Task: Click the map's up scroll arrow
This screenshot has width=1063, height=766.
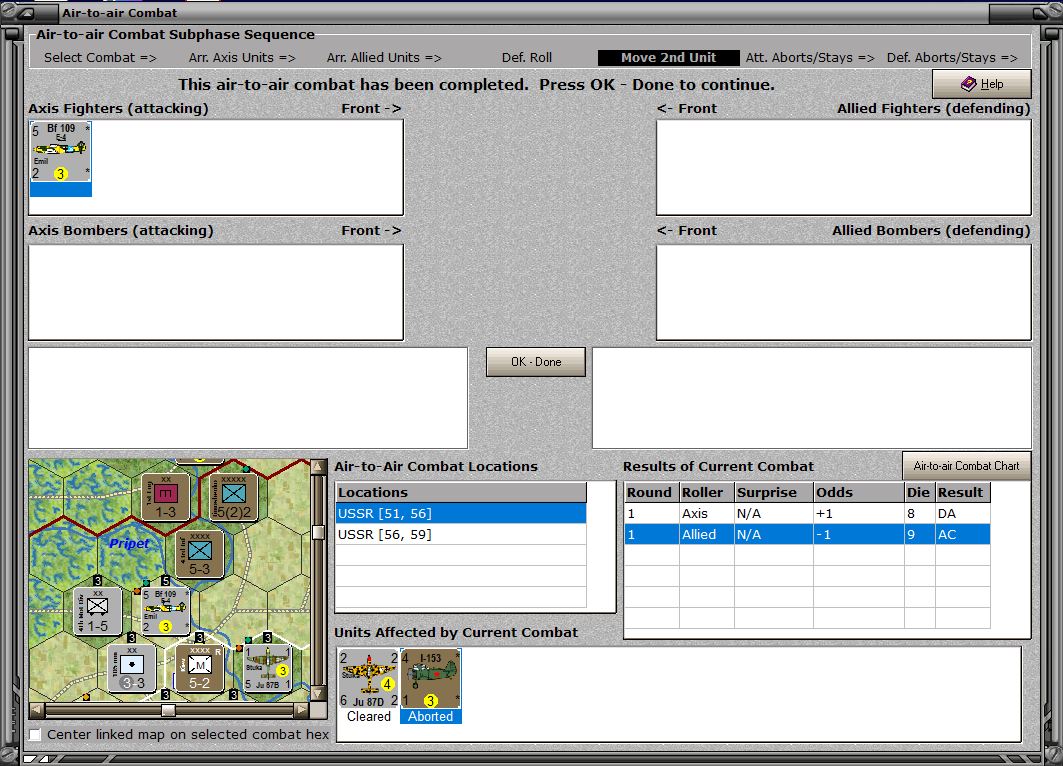Action: click(318, 467)
